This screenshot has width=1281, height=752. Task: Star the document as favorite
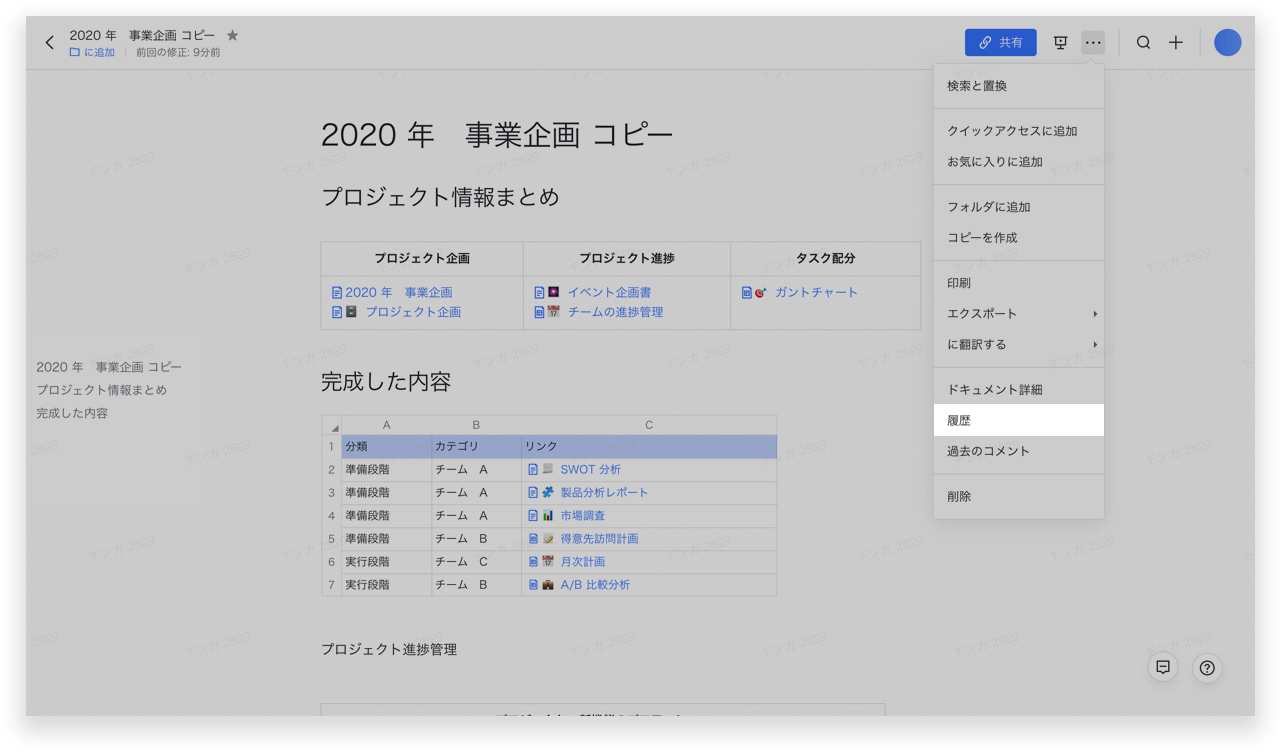tap(233, 35)
